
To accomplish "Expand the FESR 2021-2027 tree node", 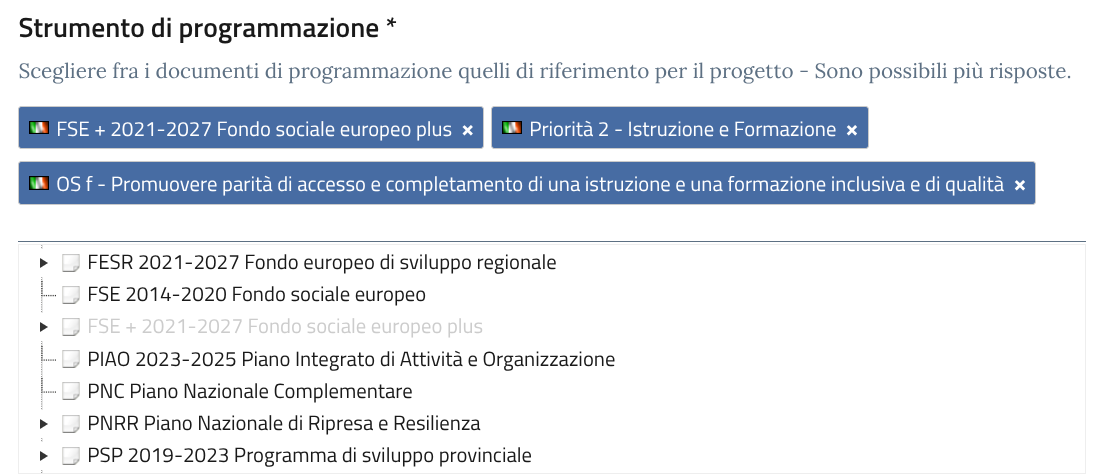I will tap(43, 263).
